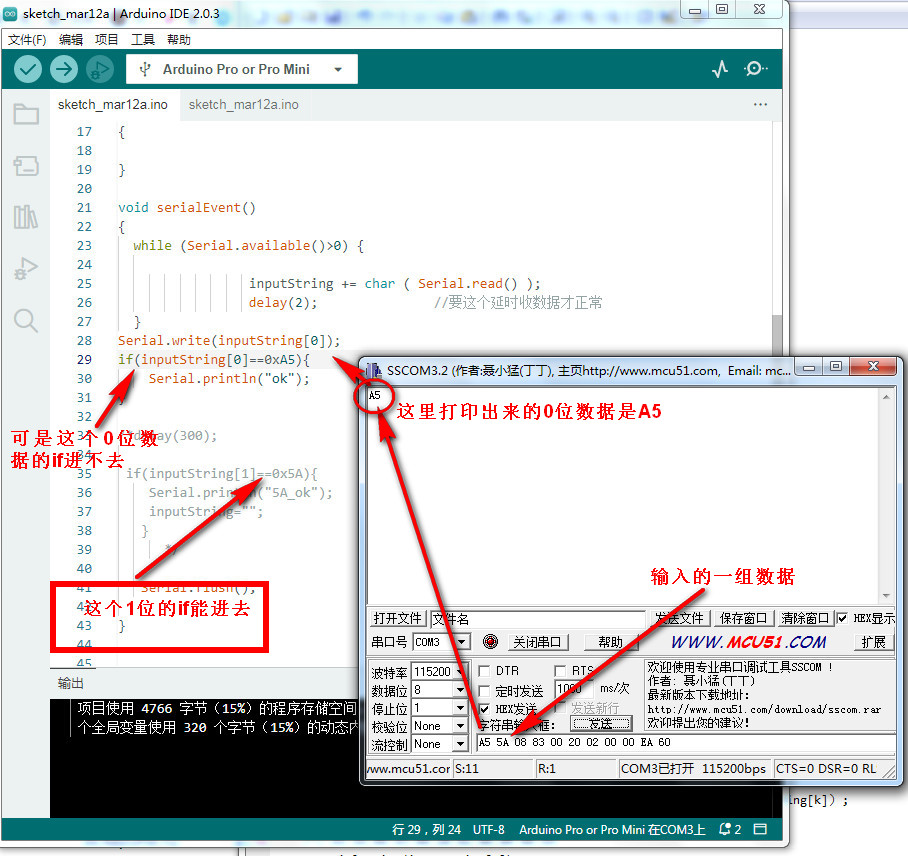Click the 输出 panel label
908x856 pixels.
[71, 683]
